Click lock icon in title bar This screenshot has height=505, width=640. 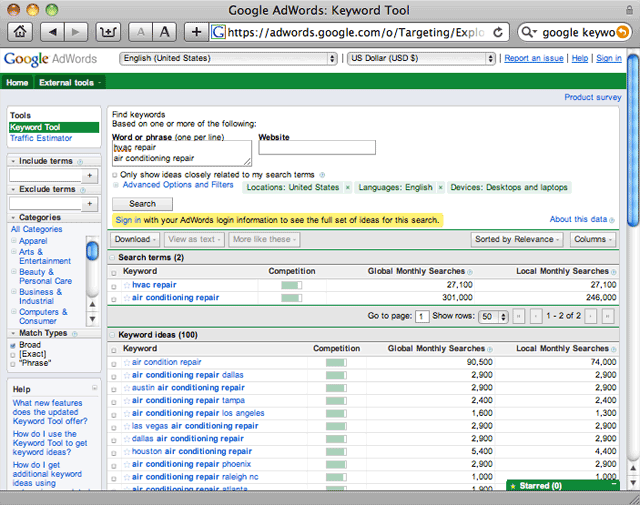pyautogui.click(x=629, y=10)
